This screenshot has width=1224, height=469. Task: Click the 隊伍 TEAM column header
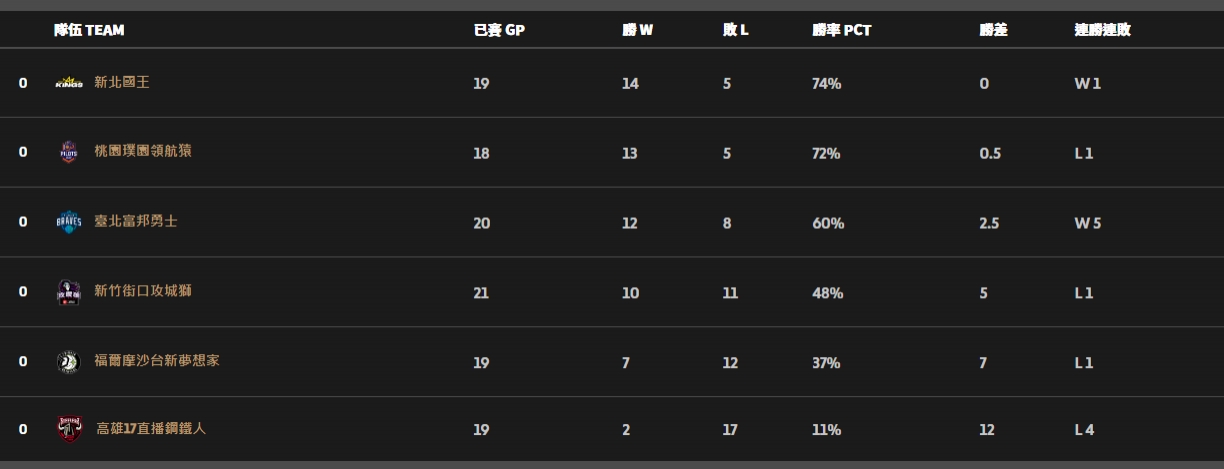point(89,30)
